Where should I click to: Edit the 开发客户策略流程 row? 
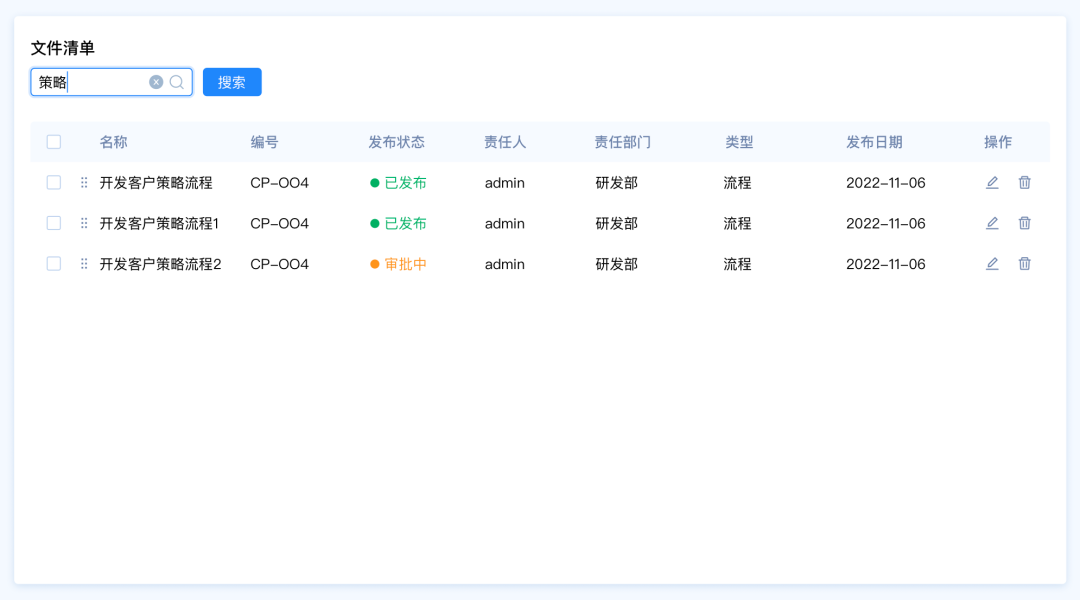992,182
